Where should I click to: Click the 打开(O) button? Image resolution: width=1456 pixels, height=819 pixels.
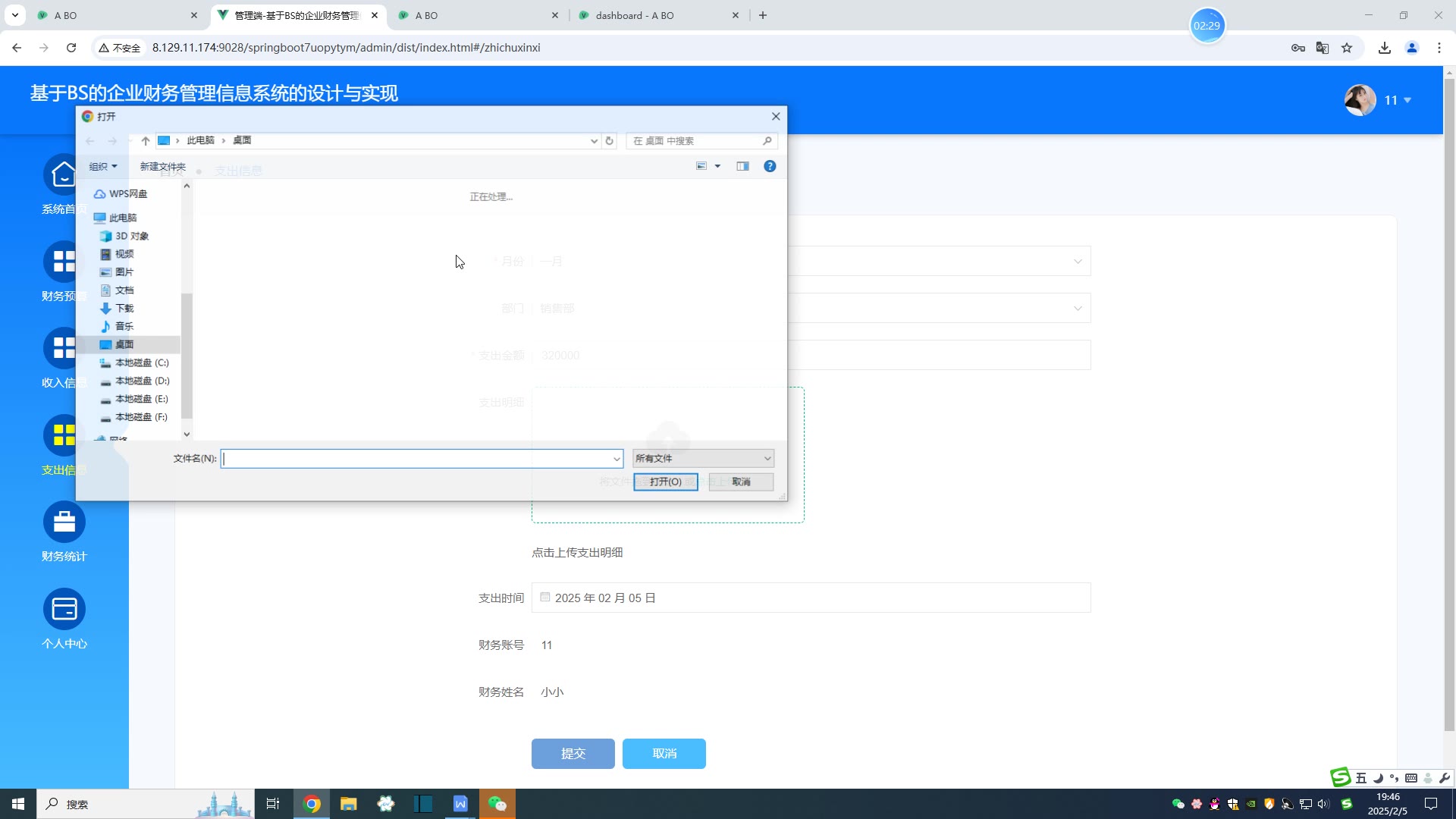tap(665, 482)
